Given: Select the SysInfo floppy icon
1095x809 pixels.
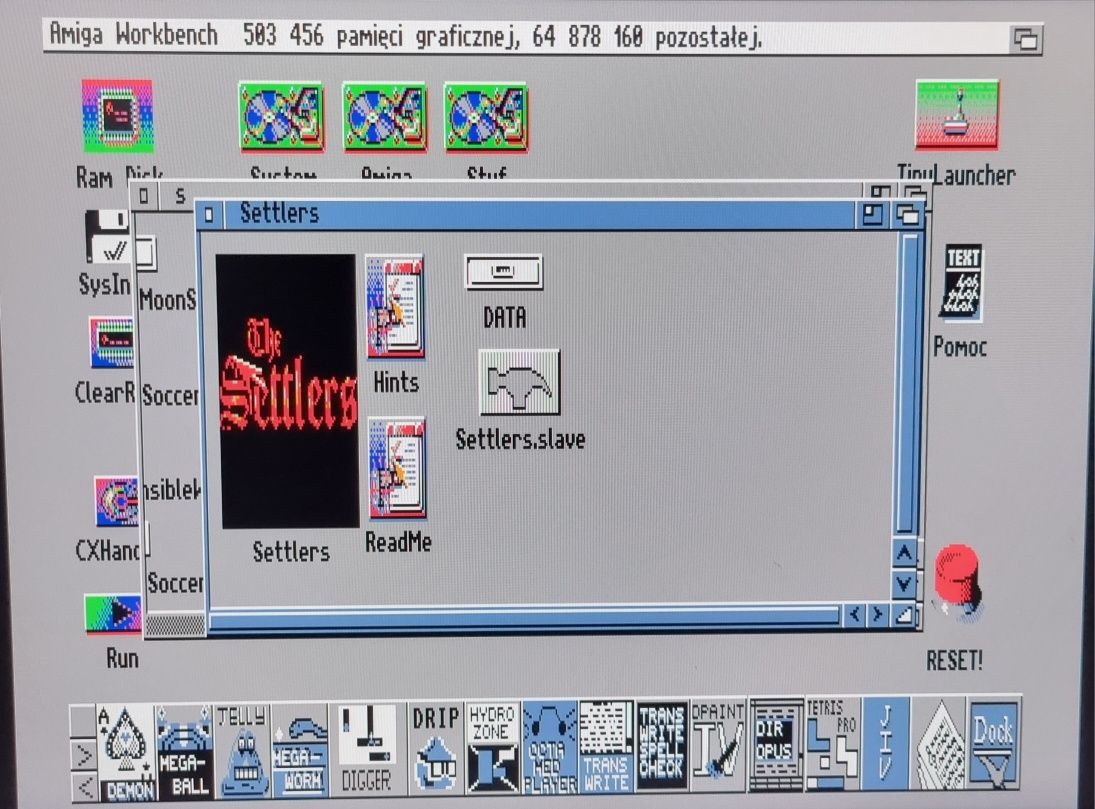Looking at the screenshot, I should [107, 238].
